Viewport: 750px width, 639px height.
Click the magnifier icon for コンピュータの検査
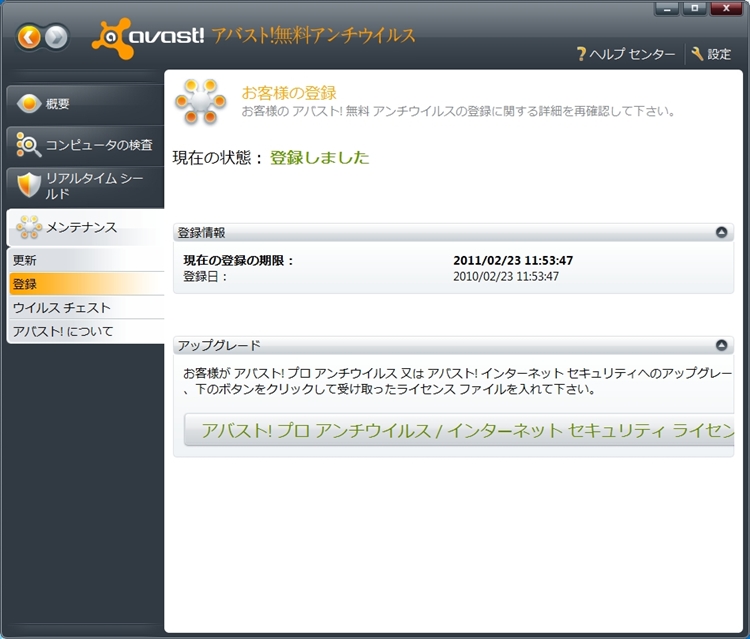pos(28,145)
